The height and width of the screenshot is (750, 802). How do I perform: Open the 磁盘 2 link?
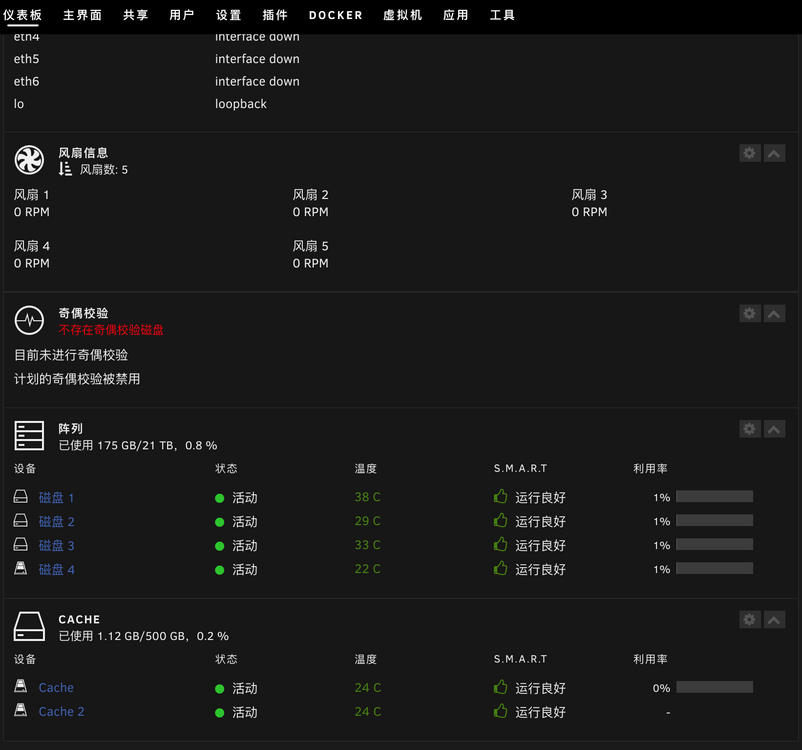[x=56, y=521]
